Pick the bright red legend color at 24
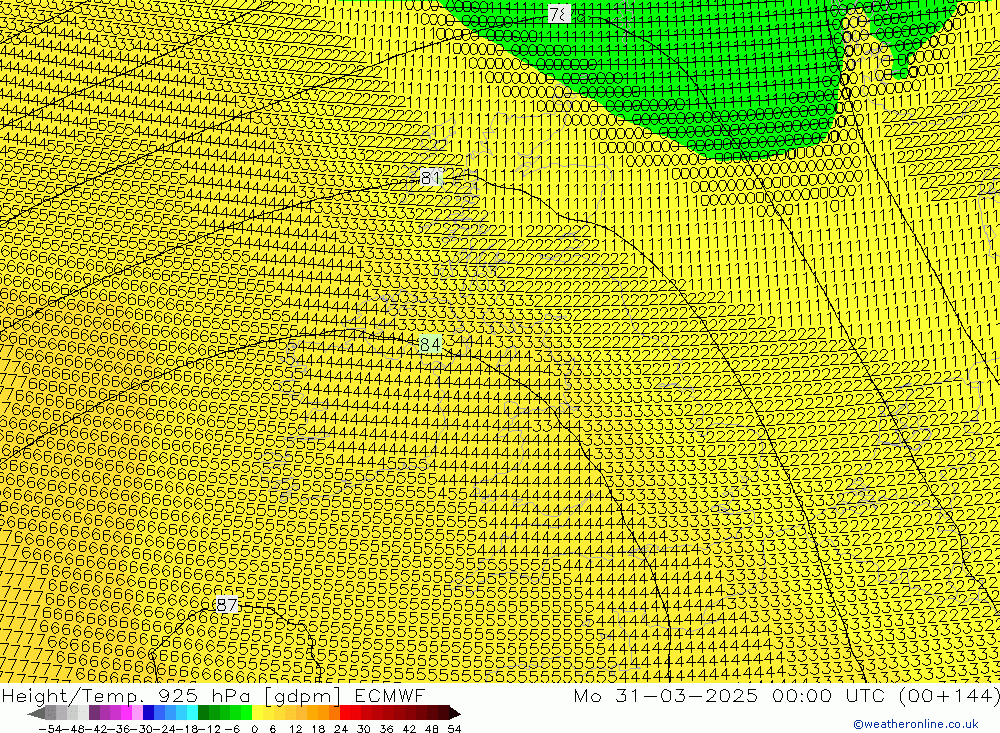 pyautogui.click(x=345, y=713)
